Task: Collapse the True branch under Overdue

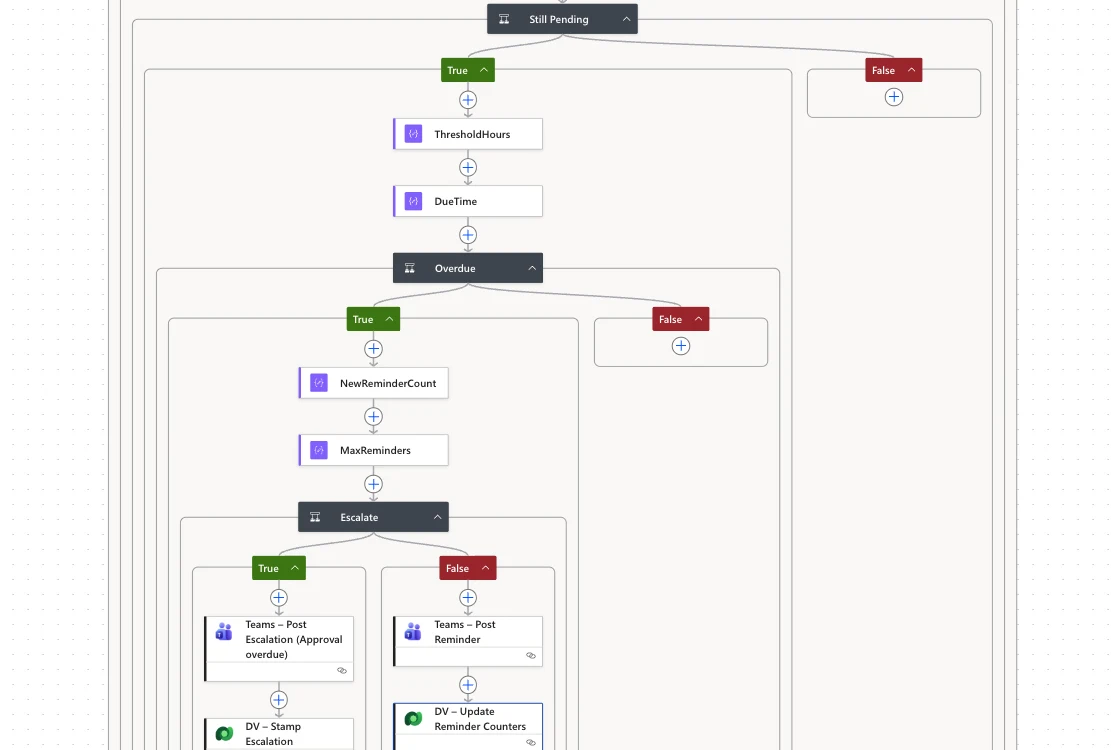Action: click(x=389, y=319)
